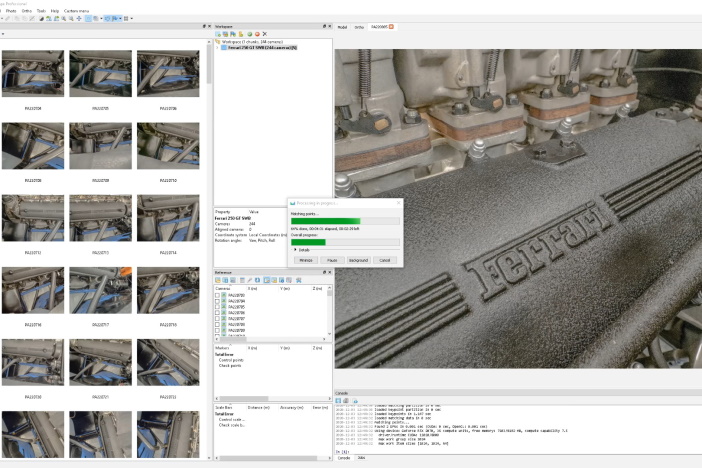Viewport: 702px width, 468px height.
Task: Click the Reset View crosshair icon in the main toolbar
Action: click(79, 19)
